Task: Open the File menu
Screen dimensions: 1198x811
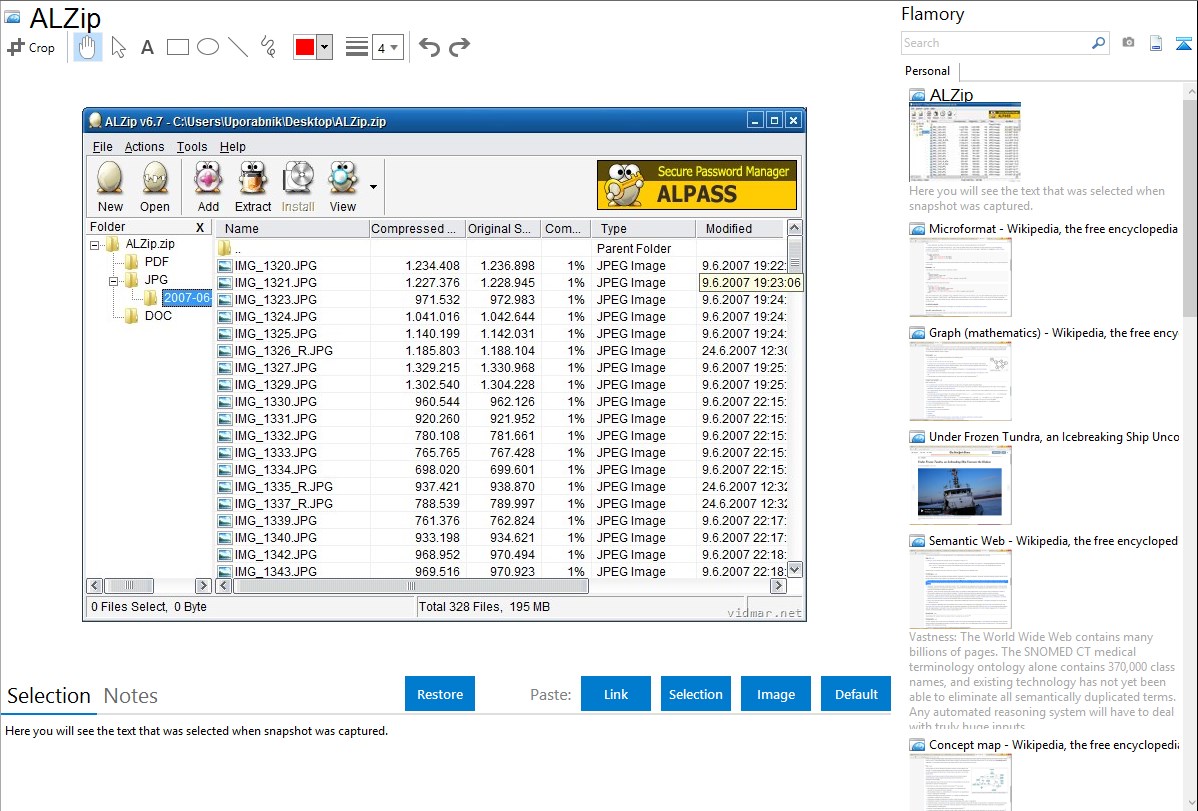Action: [x=102, y=147]
